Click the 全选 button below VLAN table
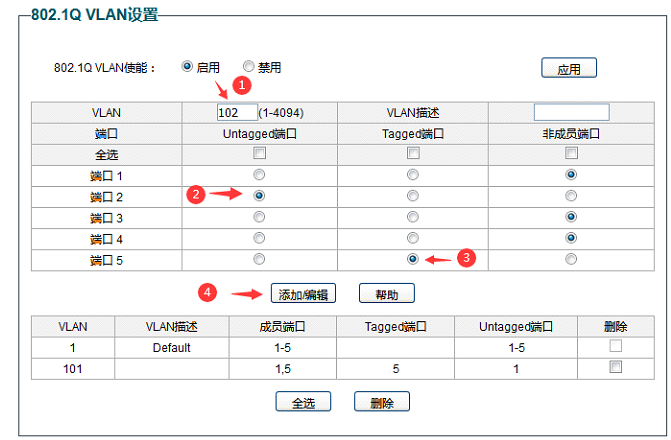671x440 pixels. pyautogui.click(x=303, y=402)
